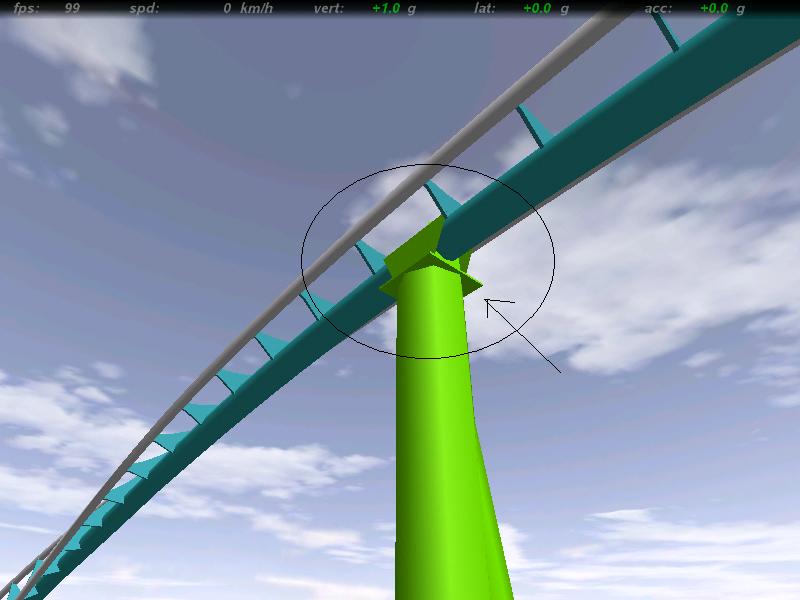Click the spd speed label
This screenshot has width=800, height=600.
point(144,9)
